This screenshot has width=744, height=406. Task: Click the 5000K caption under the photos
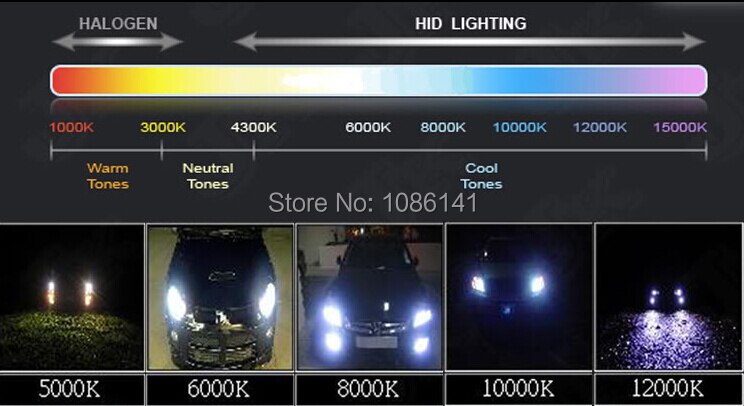[x=69, y=388]
